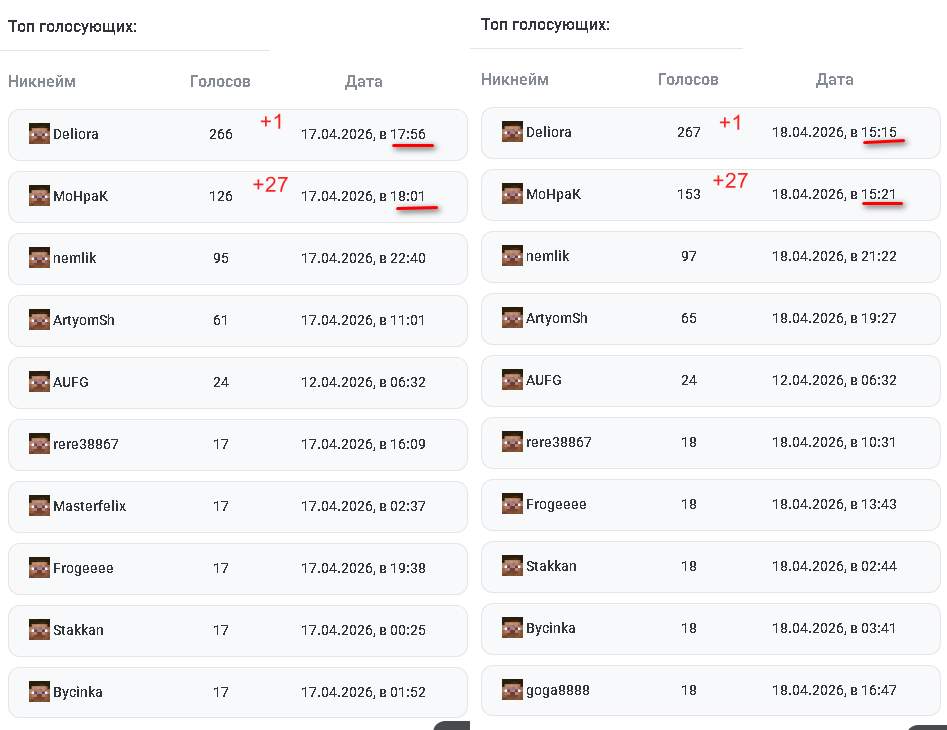The image size is (947, 730).
Task: Click Frogeeee's avatar beside the 19:38 entry
Action: click(39, 568)
